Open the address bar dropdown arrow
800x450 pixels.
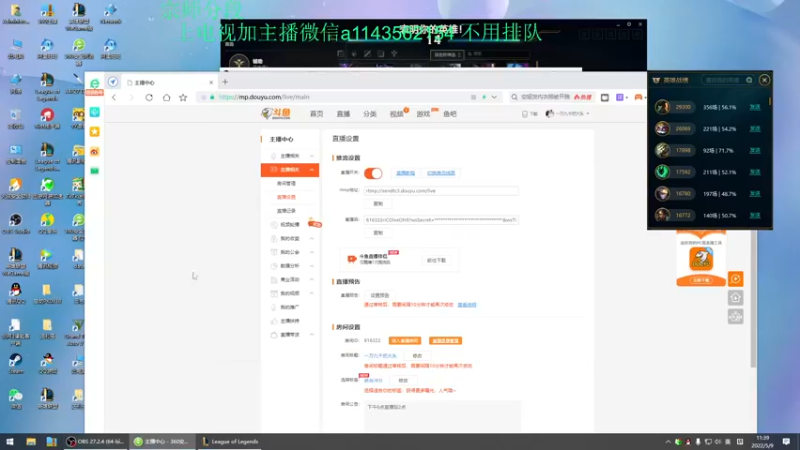(494, 97)
